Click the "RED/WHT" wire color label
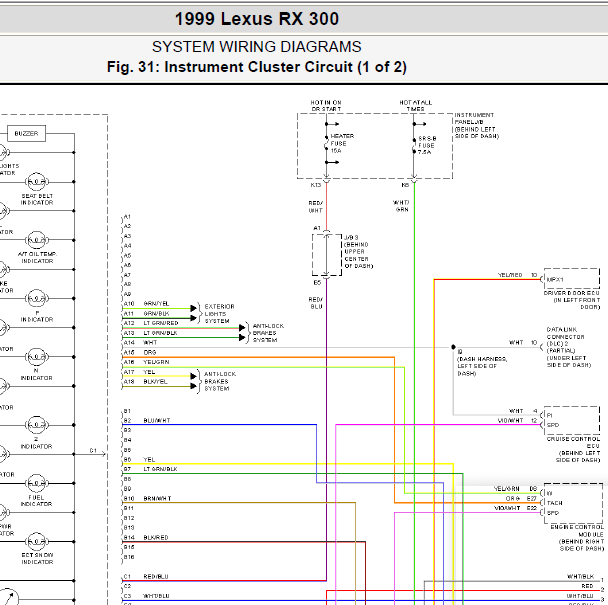Screen dimensions: 608x605 coord(316,207)
